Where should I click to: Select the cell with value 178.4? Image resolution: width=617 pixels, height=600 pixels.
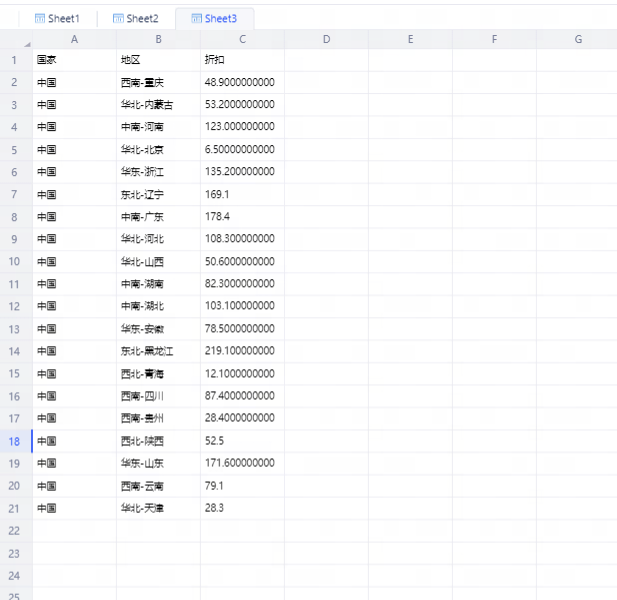[x=242, y=217]
